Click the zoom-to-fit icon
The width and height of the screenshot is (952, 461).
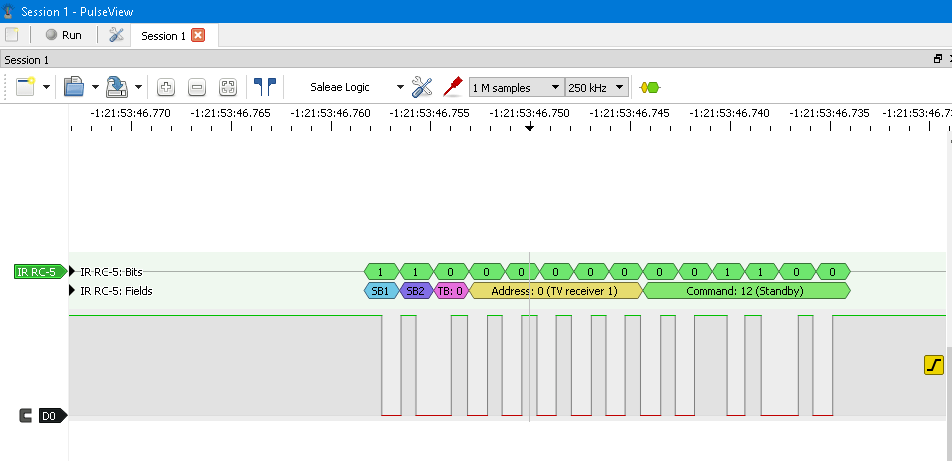pos(227,88)
